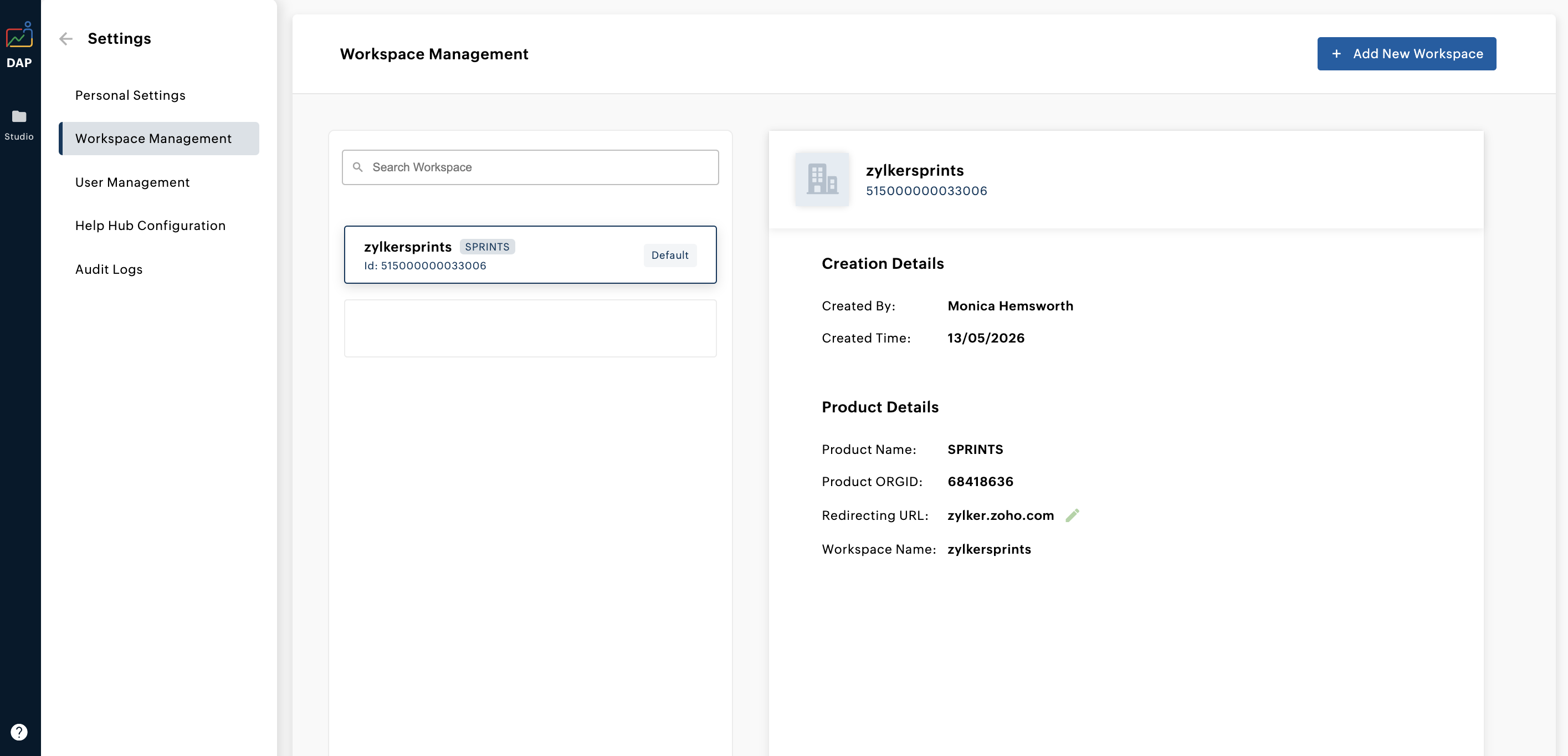Click the zylker.zoho.com redirecting URL
Viewport: 1568px width, 756px height.
pos(1000,515)
